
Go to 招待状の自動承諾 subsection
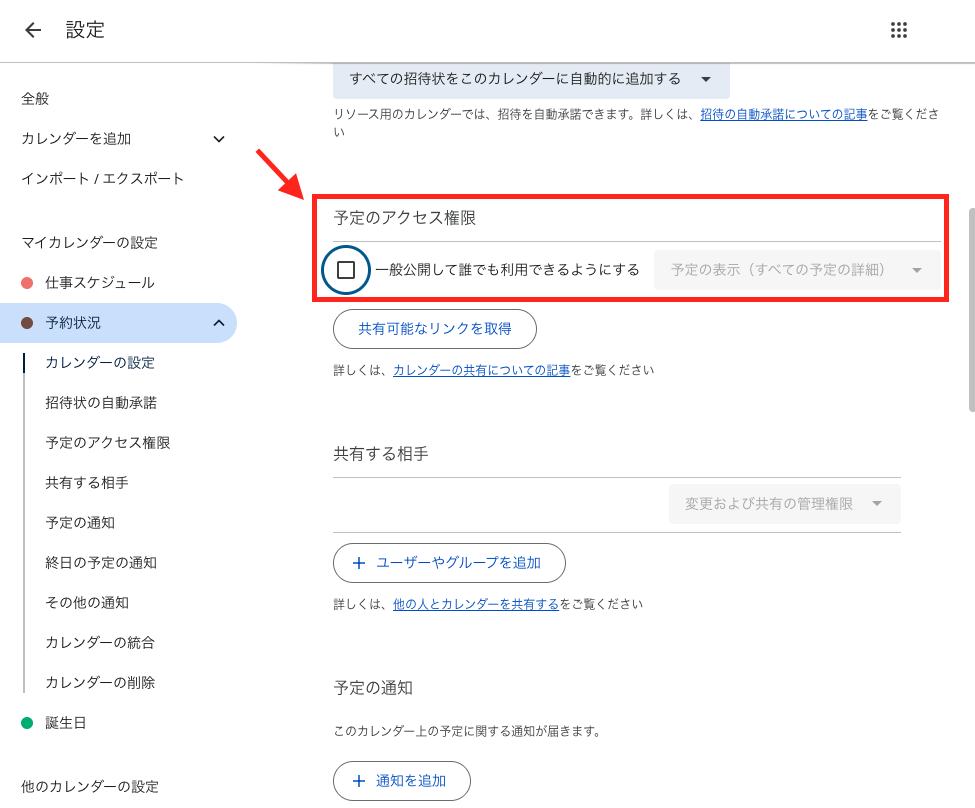tap(101, 403)
